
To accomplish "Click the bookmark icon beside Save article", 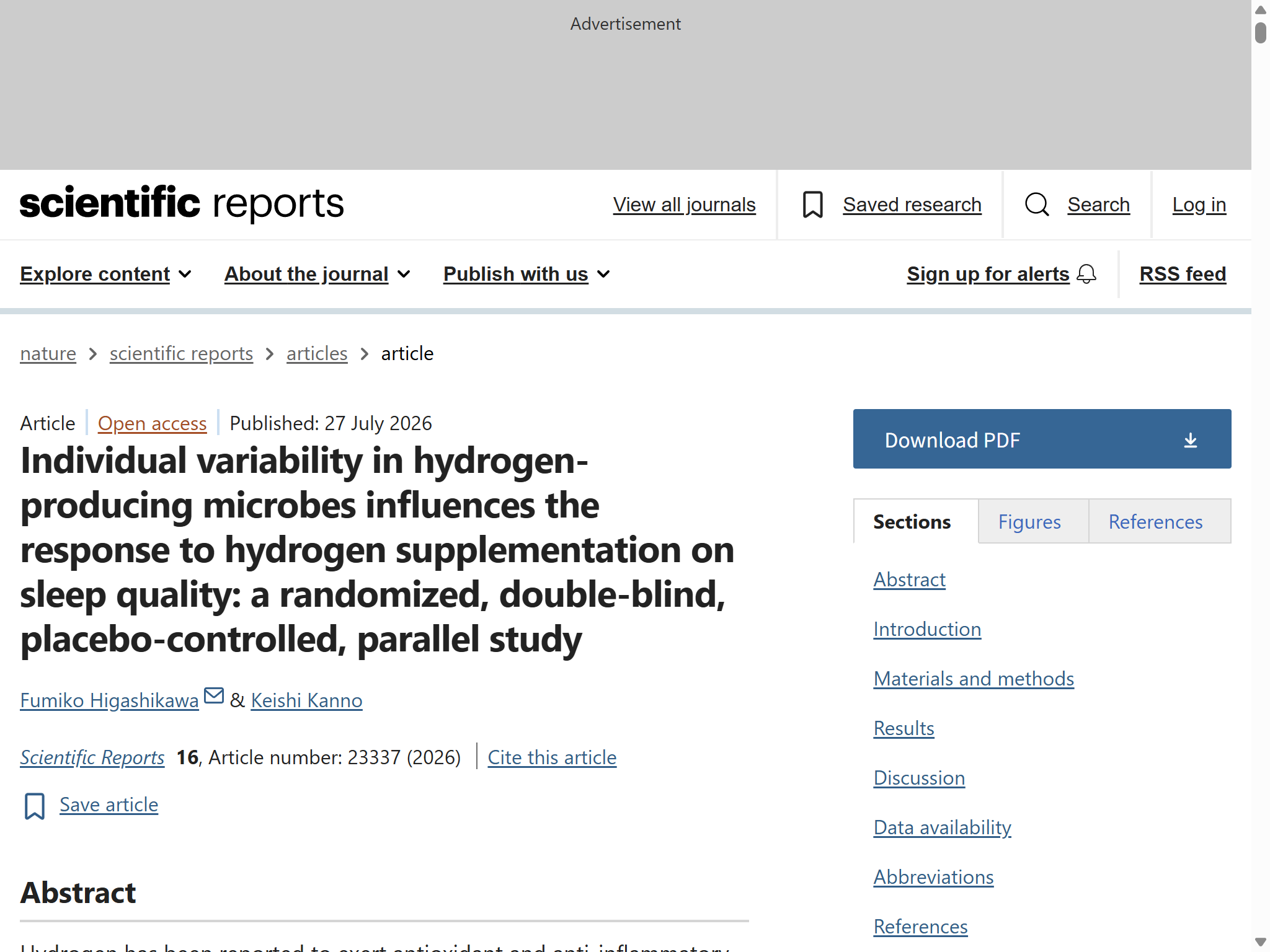I will [x=35, y=806].
